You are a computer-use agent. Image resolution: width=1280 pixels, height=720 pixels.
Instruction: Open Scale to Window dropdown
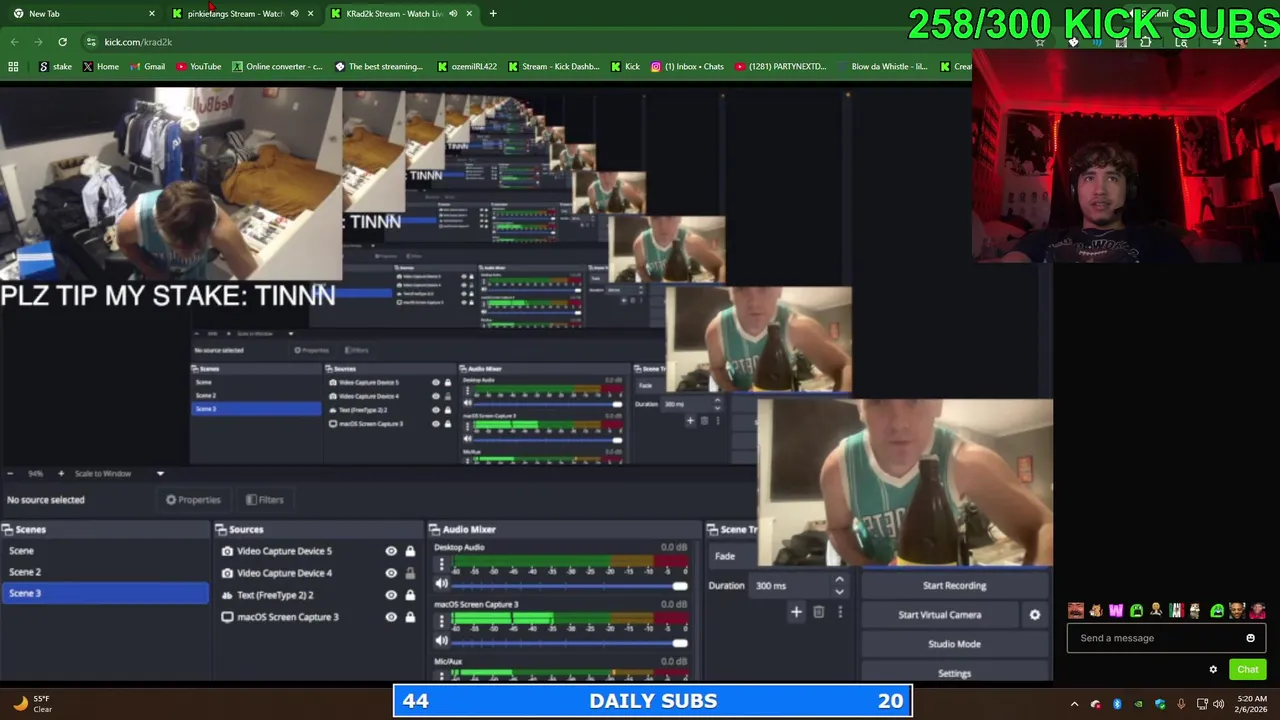118,474
